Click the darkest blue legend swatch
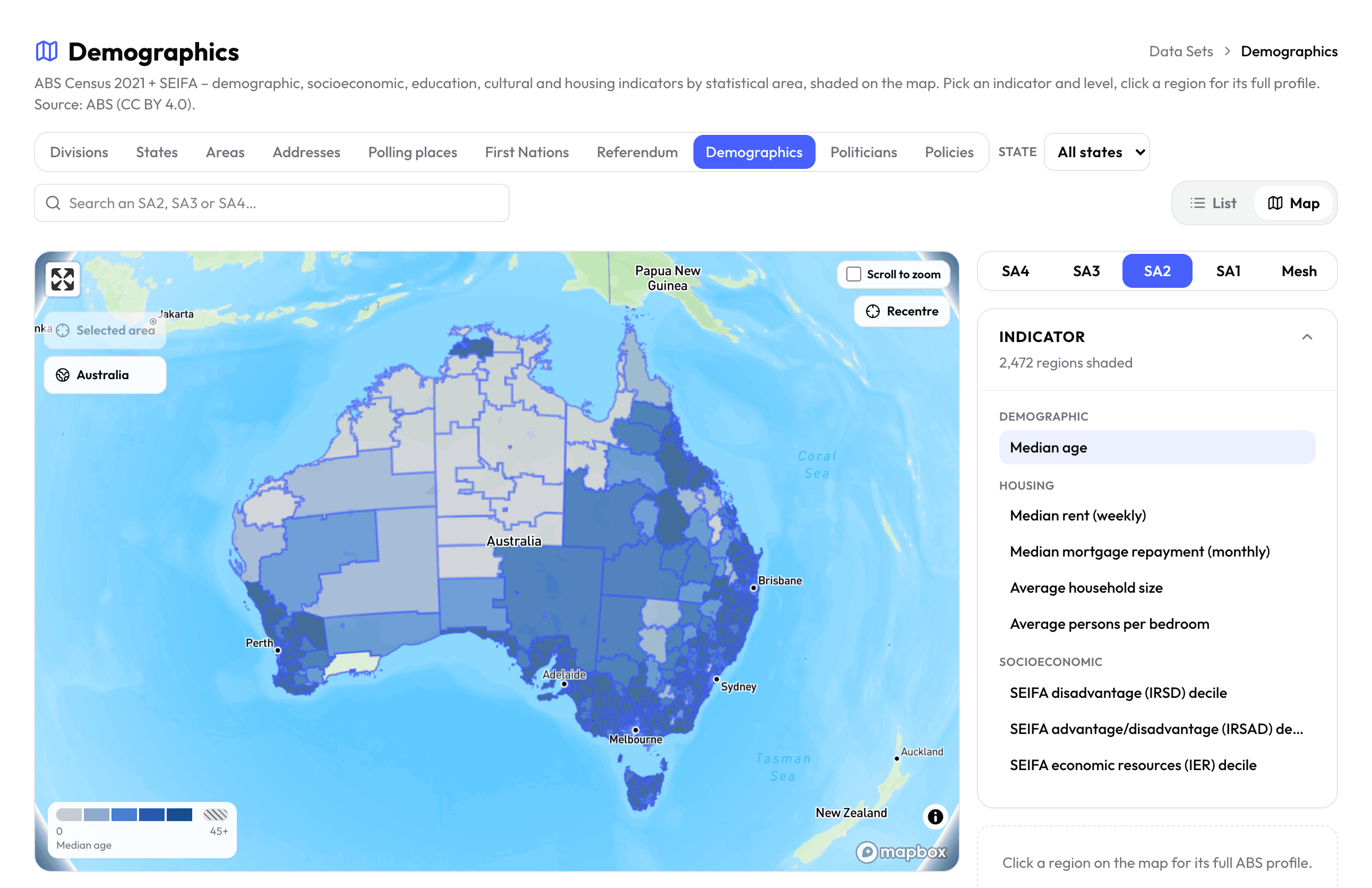Image resolution: width=1372 pixels, height=888 pixels. [179, 815]
